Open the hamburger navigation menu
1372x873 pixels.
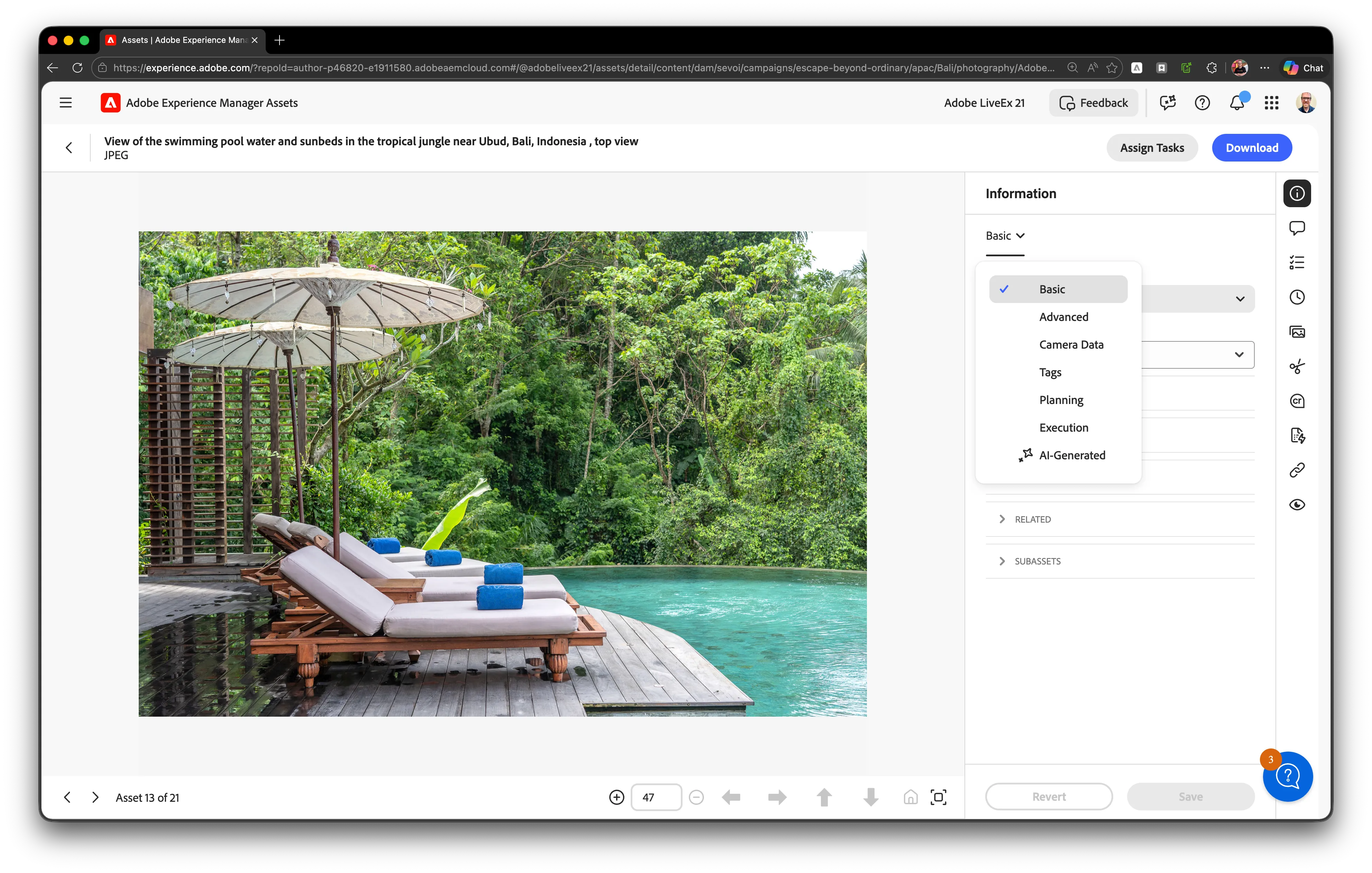pyautogui.click(x=65, y=103)
